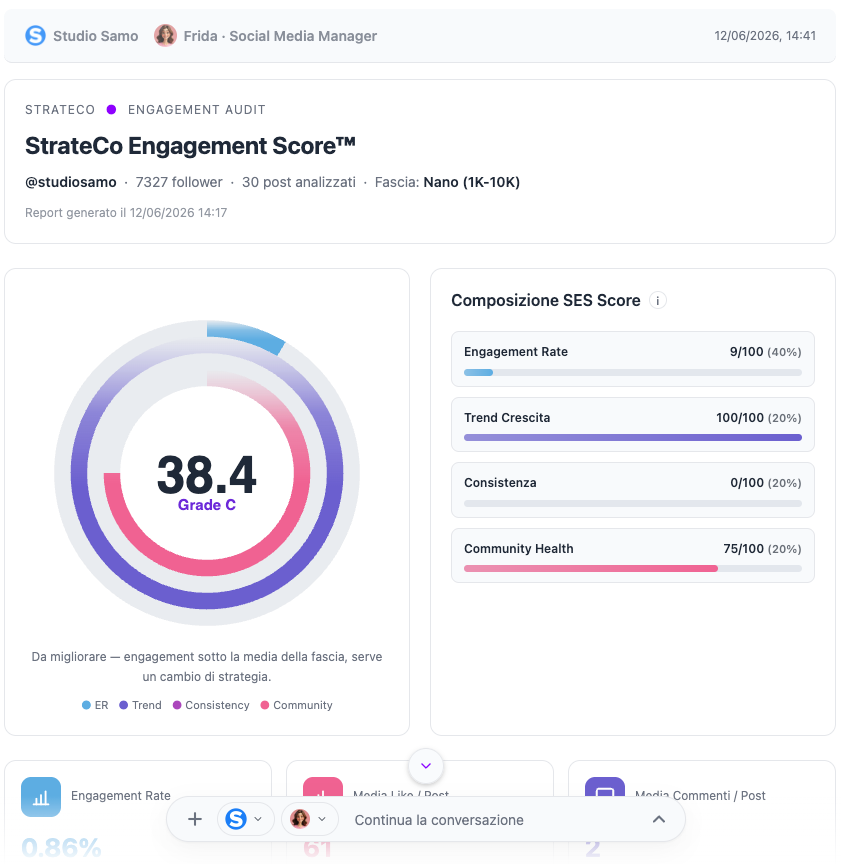Screen dimensions: 841x864
Task: Click the purple Trend Crescita progress bar
Action: [633, 438]
